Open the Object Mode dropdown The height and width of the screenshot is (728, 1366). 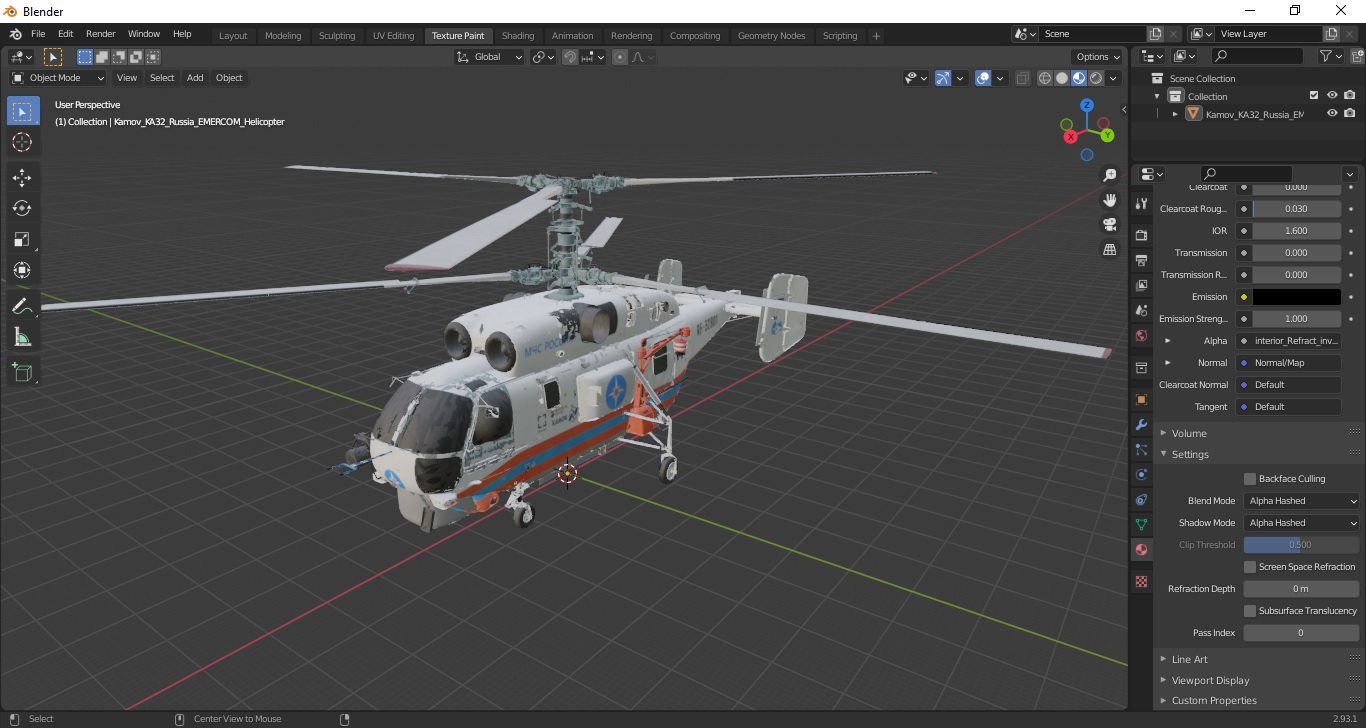(58, 78)
